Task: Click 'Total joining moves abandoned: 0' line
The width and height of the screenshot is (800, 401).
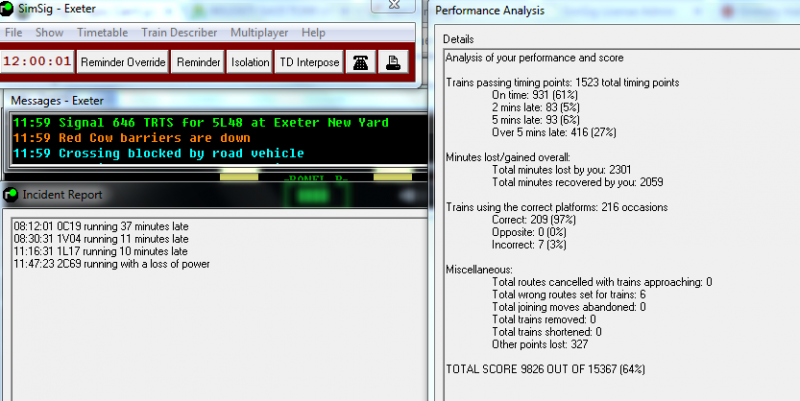Action: pyautogui.click(x=569, y=307)
